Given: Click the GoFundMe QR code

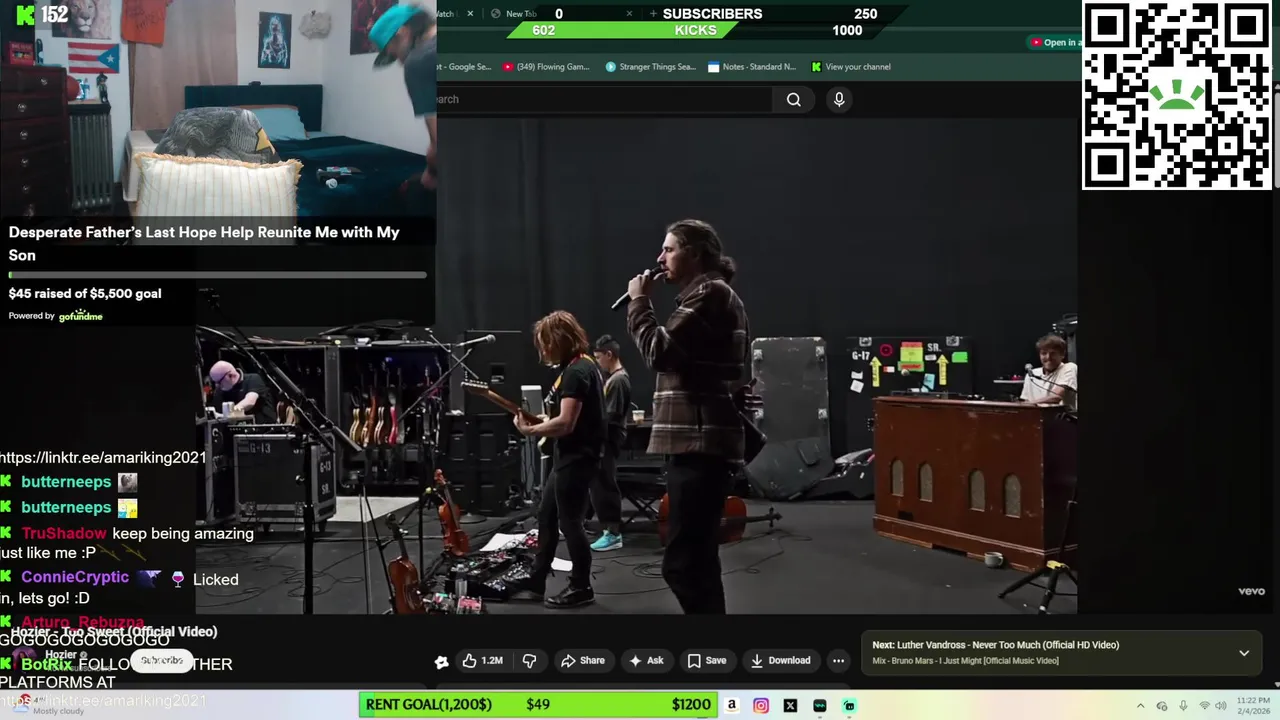Looking at the screenshot, I should click(1177, 95).
